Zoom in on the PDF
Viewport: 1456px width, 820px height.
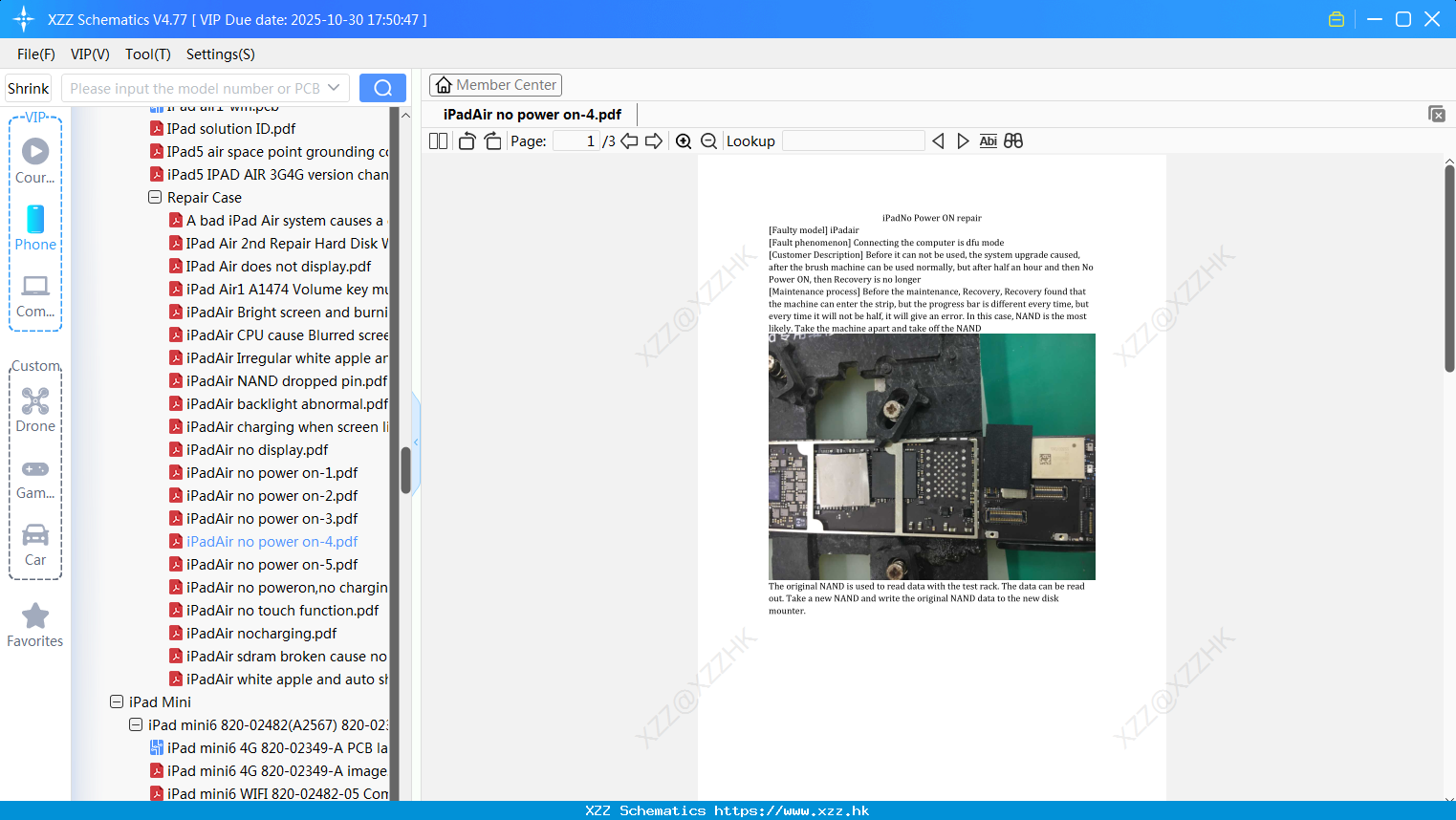click(x=684, y=141)
